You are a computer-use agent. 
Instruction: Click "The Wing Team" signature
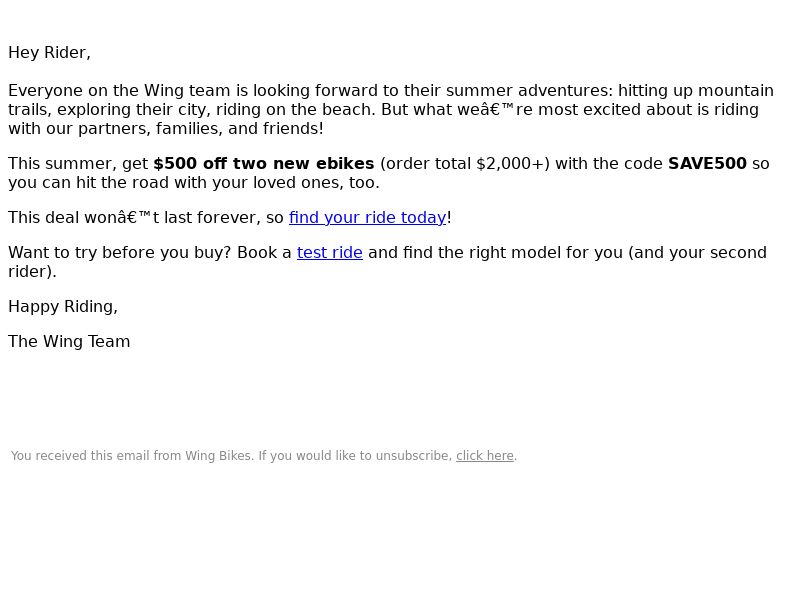click(x=69, y=341)
